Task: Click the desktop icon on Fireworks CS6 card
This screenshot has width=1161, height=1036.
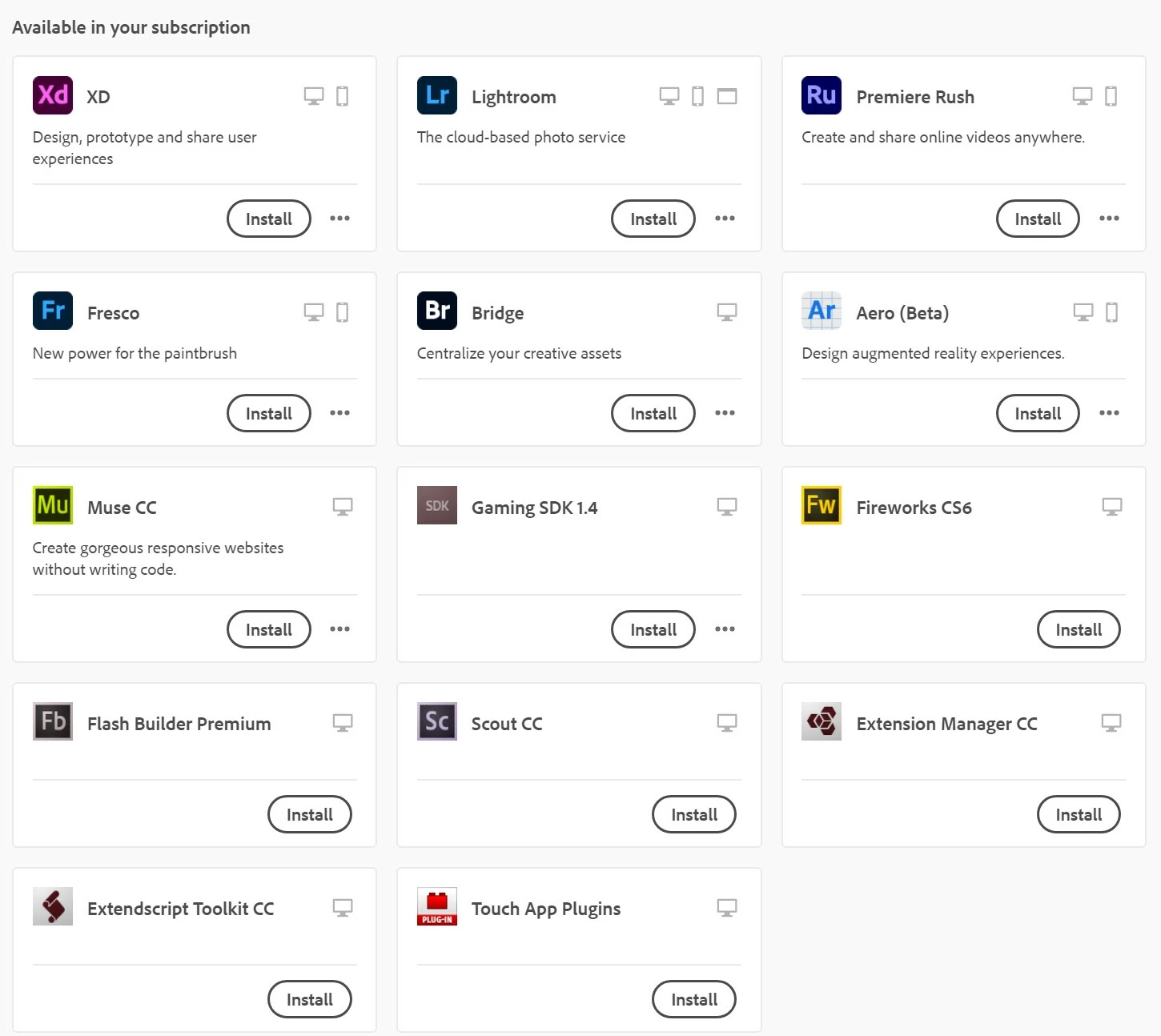Action: (x=1112, y=507)
